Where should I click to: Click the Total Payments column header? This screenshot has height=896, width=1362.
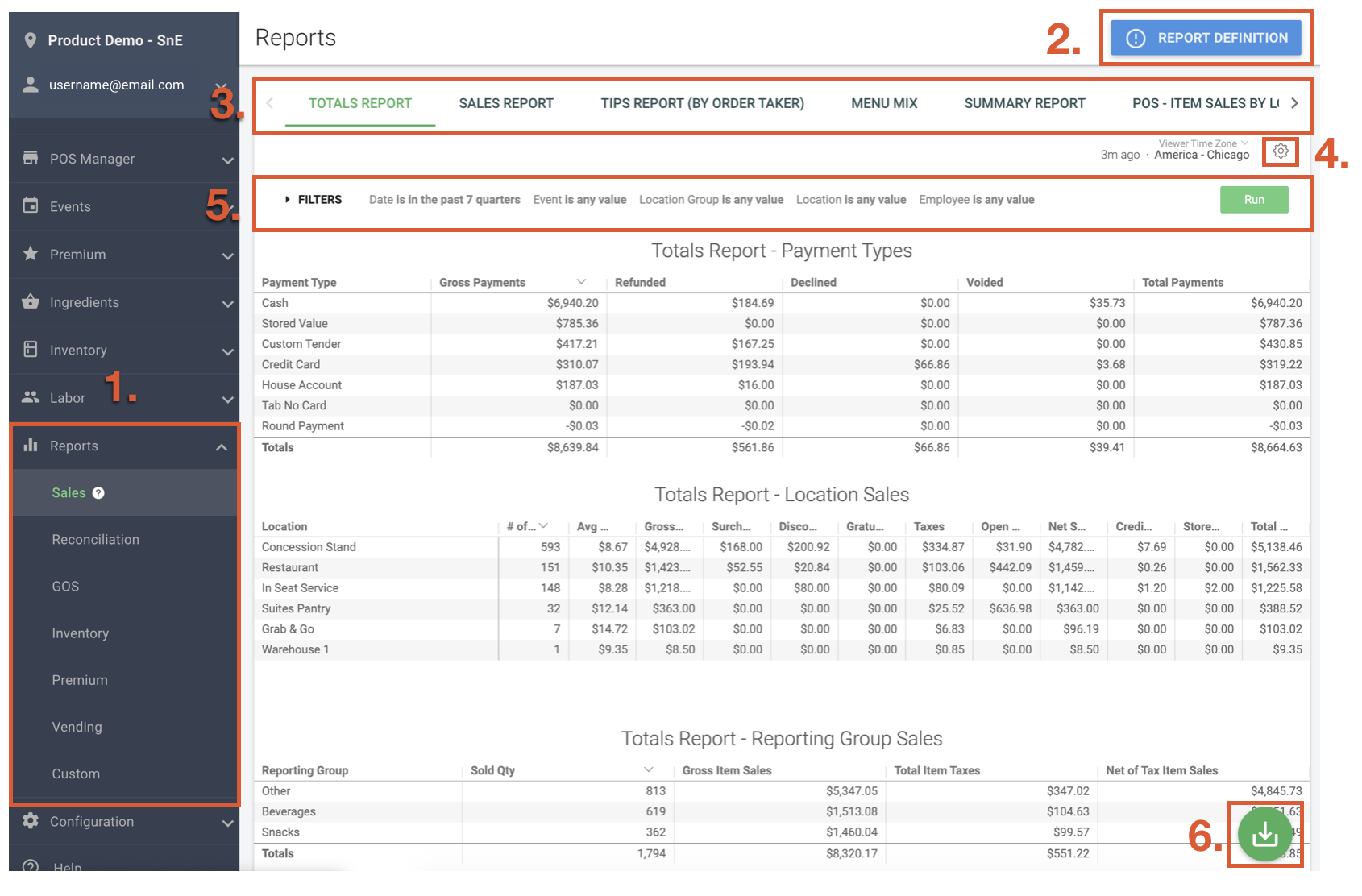pyautogui.click(x=1182, y=282)
